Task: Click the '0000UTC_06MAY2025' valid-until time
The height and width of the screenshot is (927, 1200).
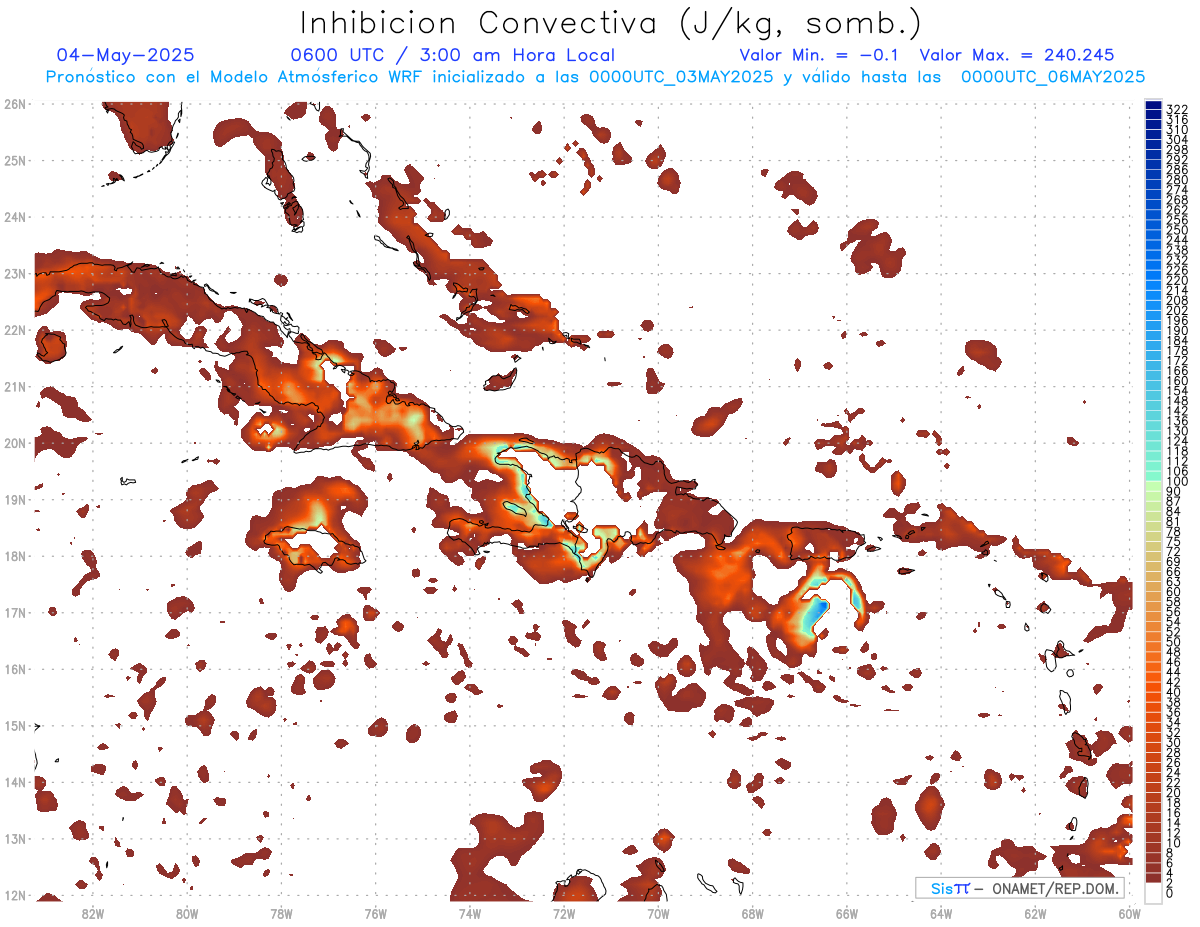Action: pos(1053,77)
